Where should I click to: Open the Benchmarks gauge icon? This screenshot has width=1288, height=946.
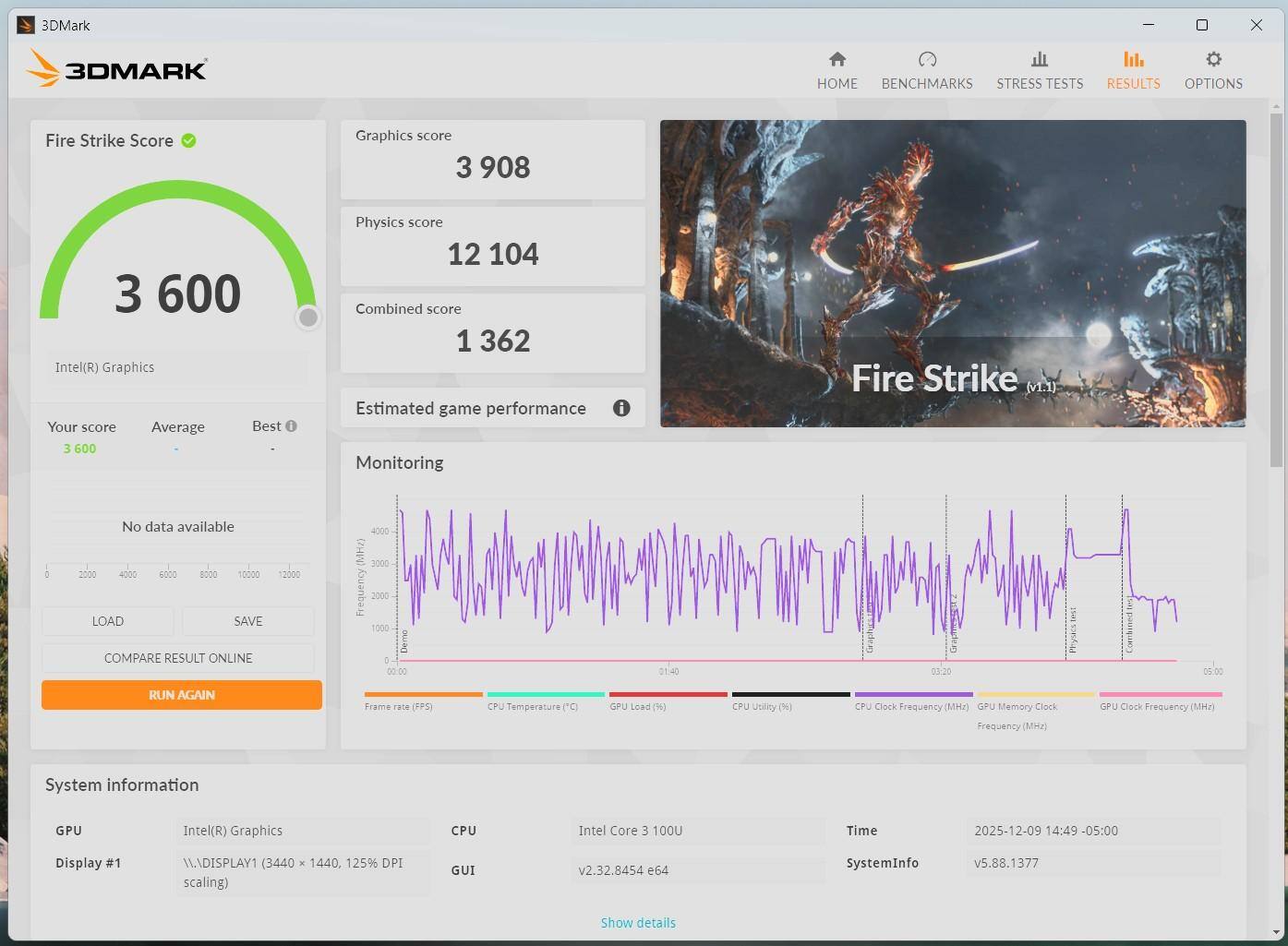[x=927, y=60]
